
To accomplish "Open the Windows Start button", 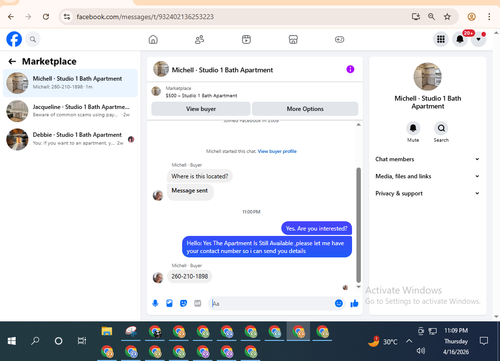I will [12, 341].
